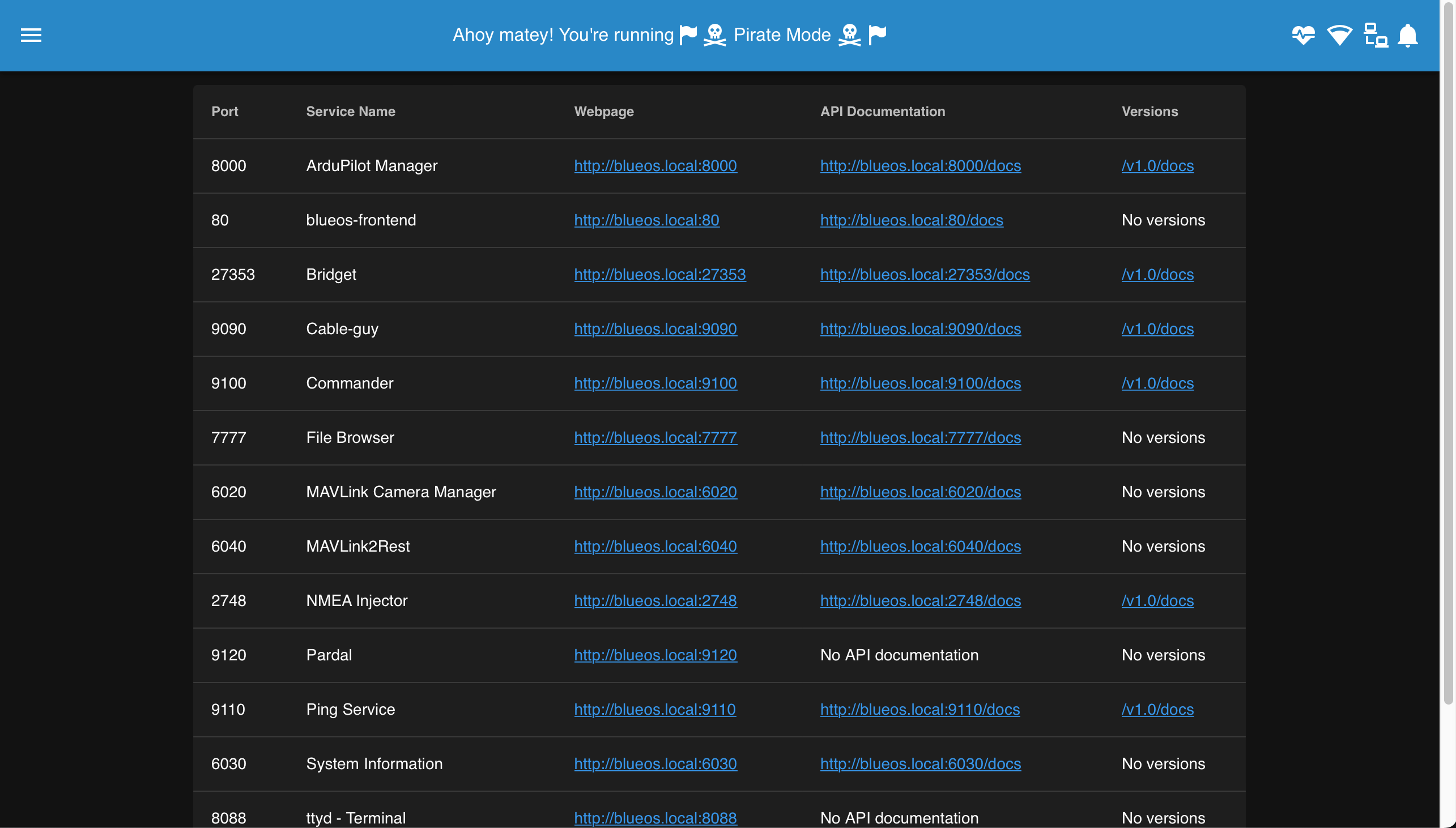Open Pardal webpage link port 9120

[655, 655]
